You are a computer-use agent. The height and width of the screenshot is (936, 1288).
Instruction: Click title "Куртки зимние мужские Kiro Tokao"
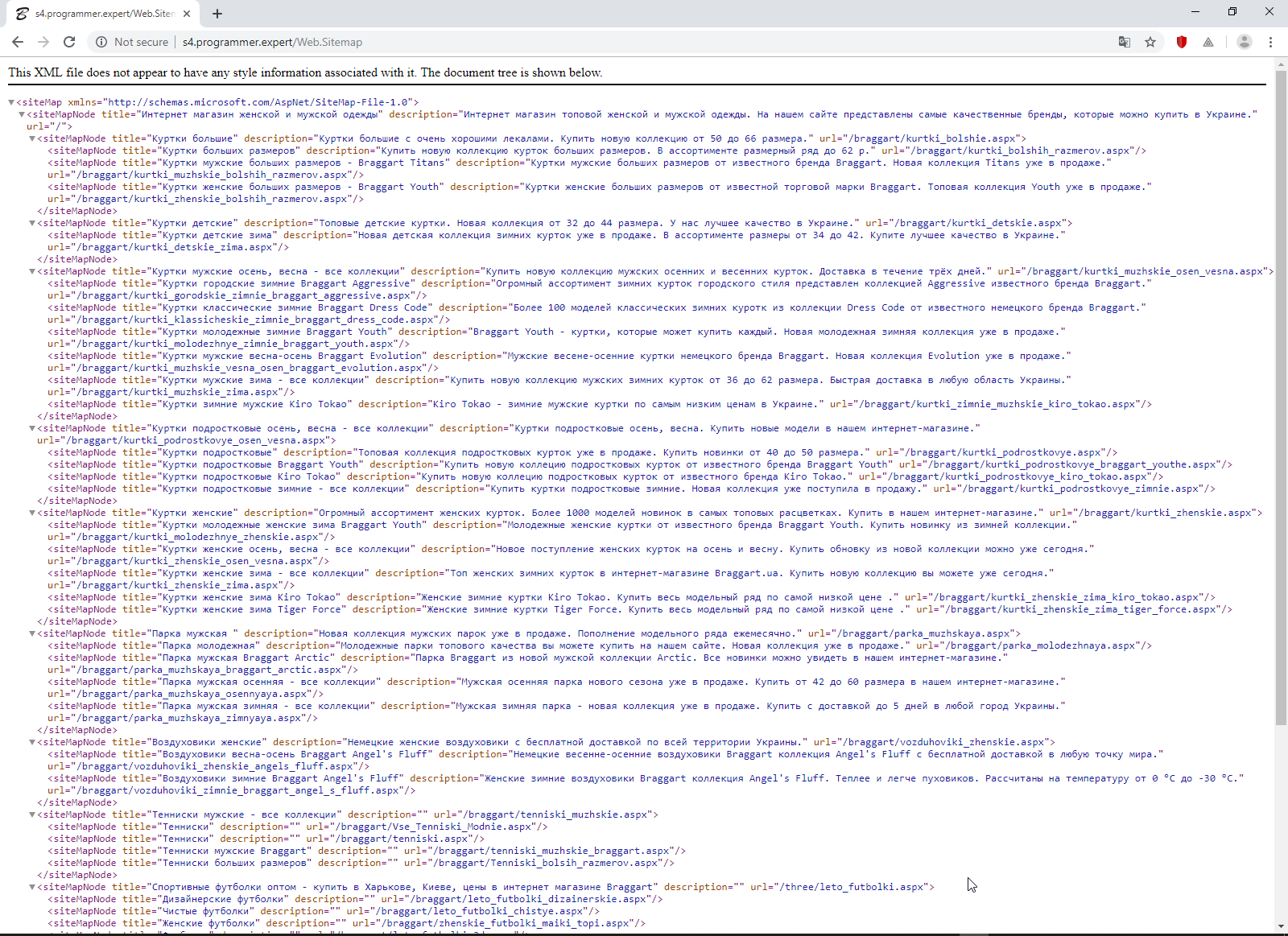tap(254, 404)
